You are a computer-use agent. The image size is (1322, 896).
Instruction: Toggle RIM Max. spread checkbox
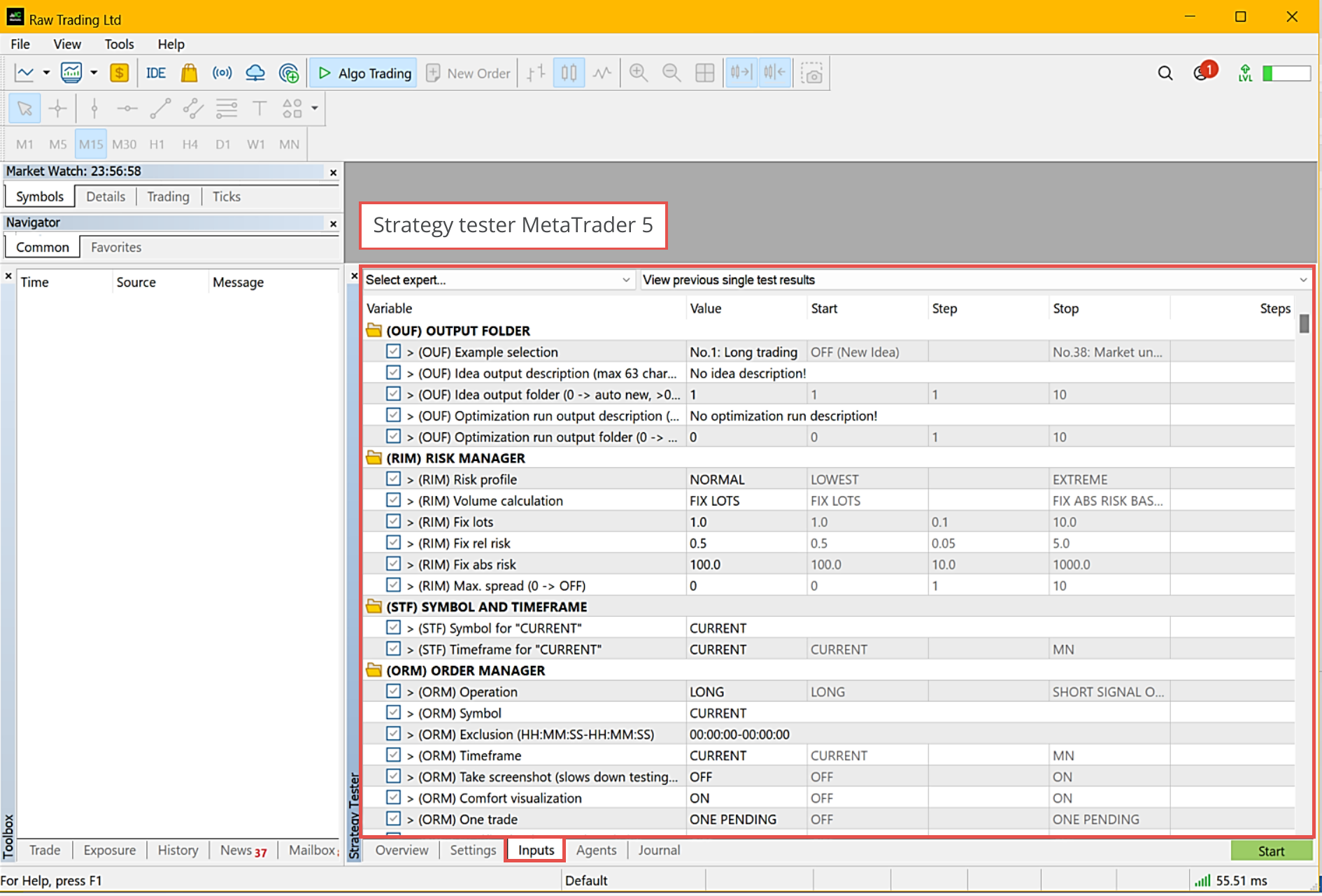point(393,585)
